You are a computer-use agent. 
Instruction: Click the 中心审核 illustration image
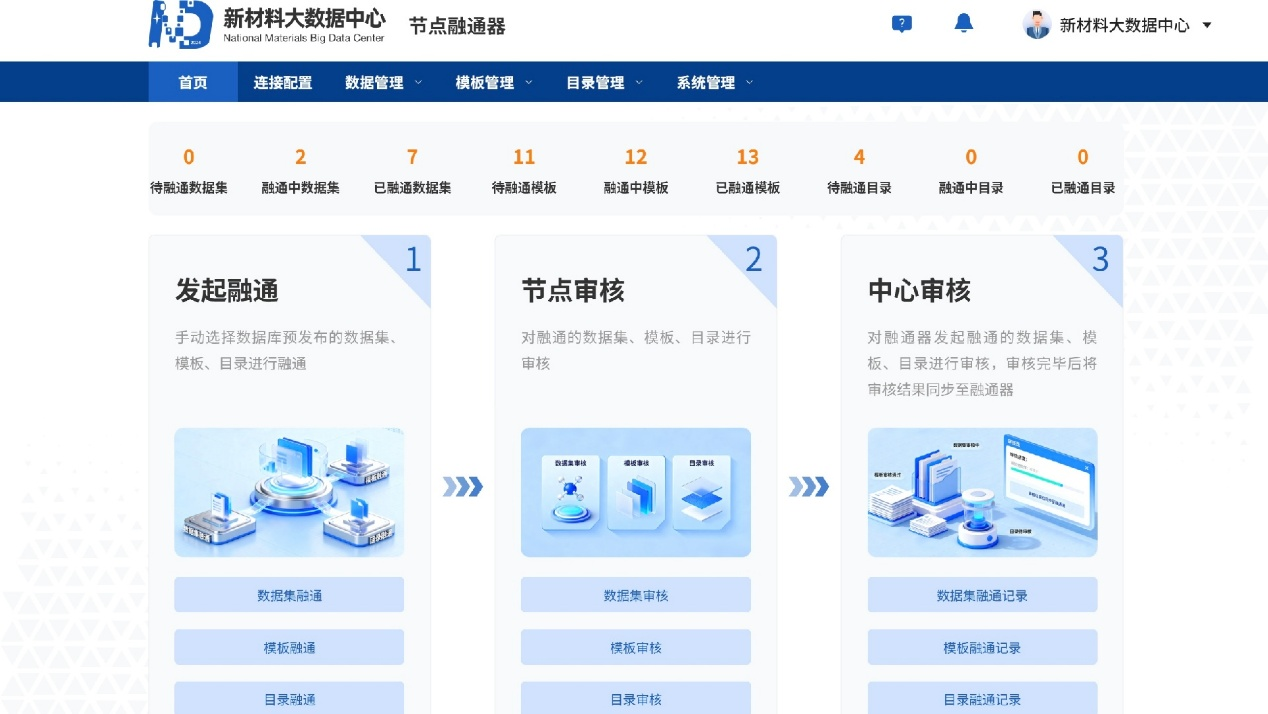982,492
